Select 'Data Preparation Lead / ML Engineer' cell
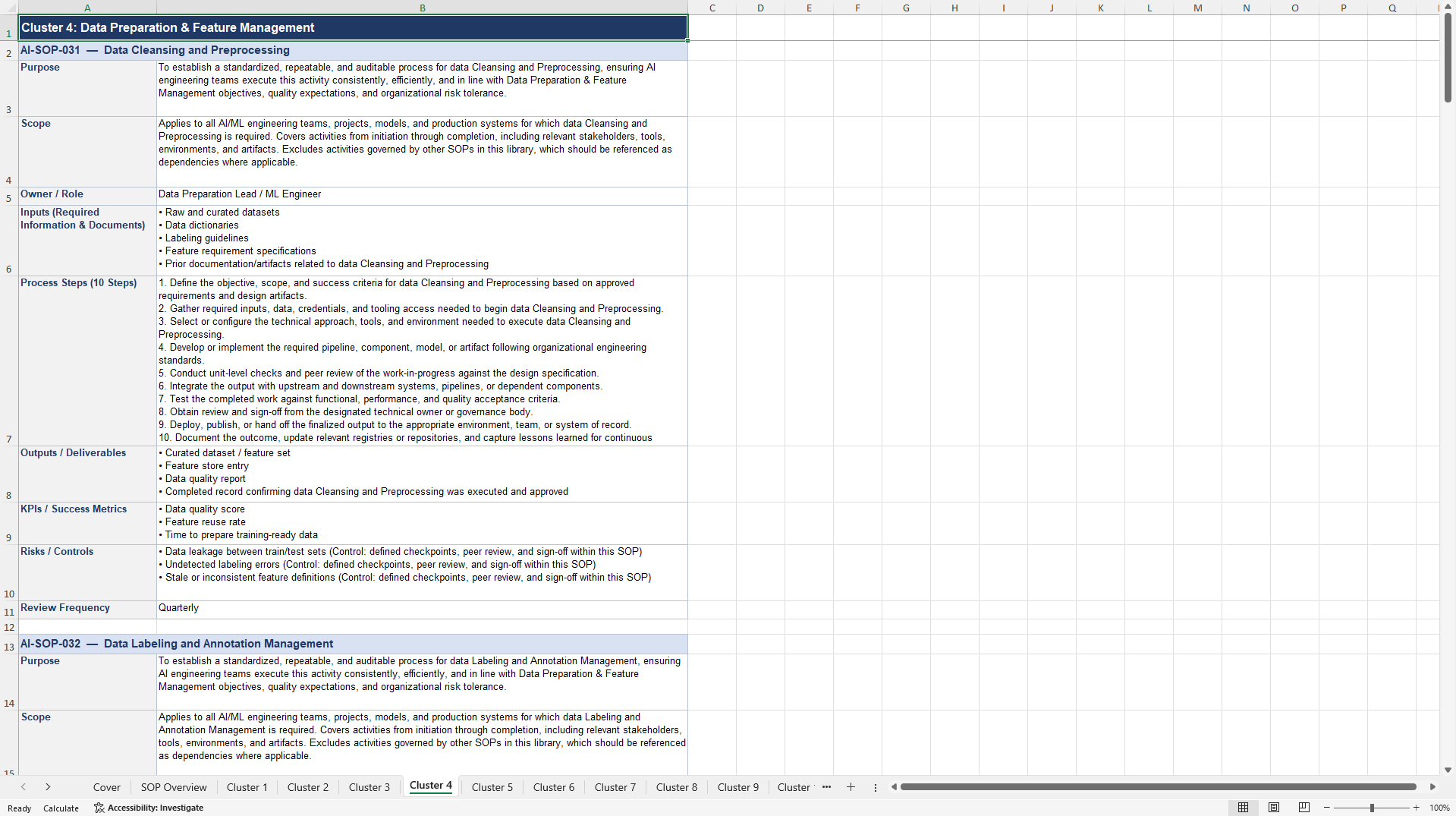 (x=422, y=196)
